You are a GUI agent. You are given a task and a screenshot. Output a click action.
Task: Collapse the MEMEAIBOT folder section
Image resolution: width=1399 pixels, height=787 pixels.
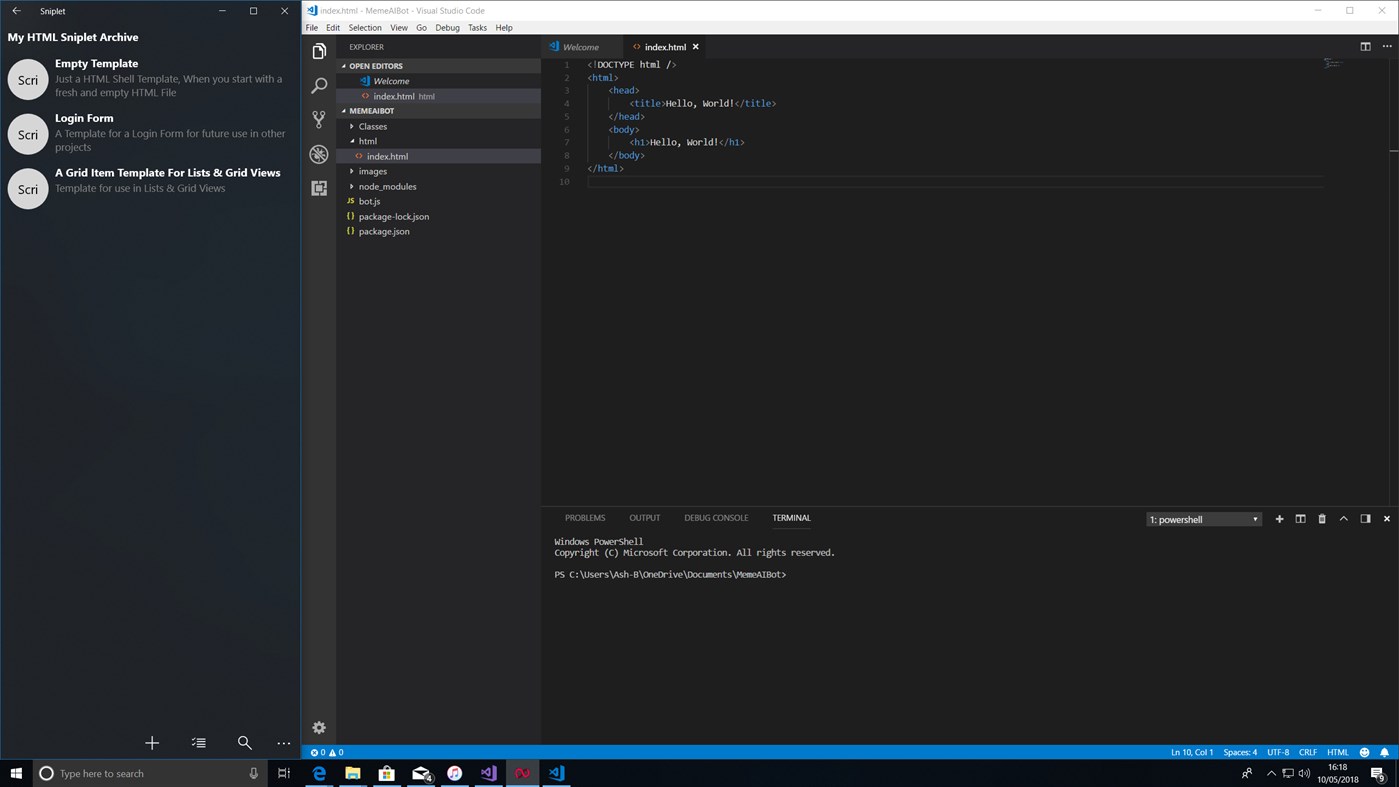tap(439, 111)
